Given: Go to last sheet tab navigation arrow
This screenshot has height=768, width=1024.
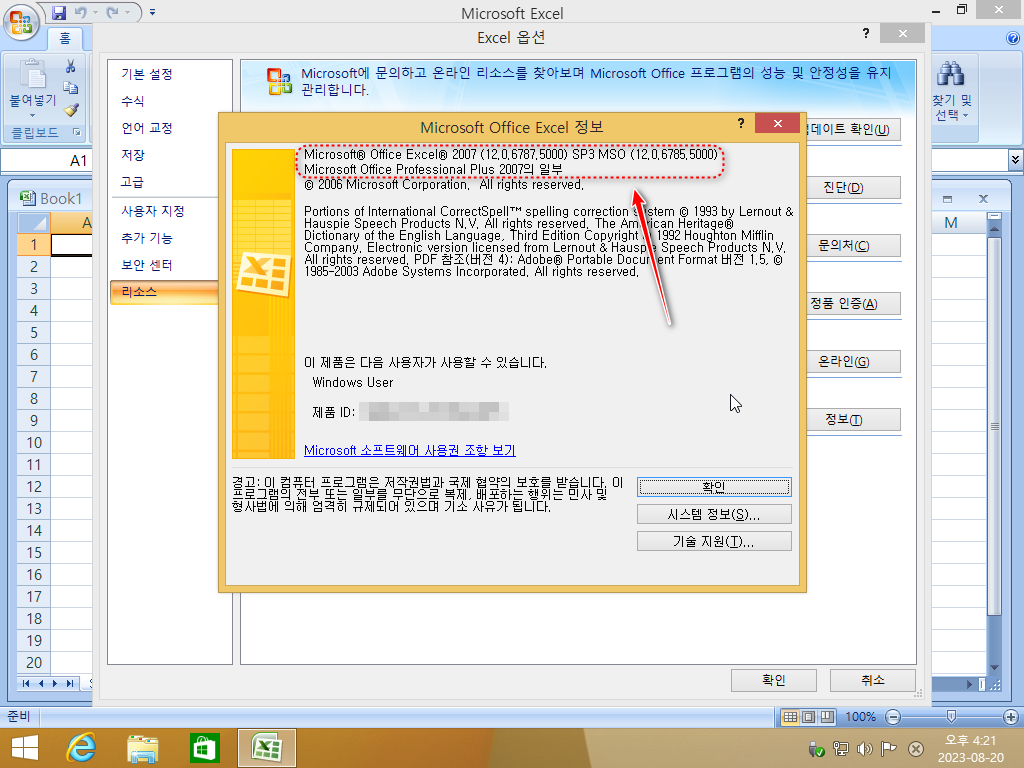Looking at the screenshot, I should 70,684.
